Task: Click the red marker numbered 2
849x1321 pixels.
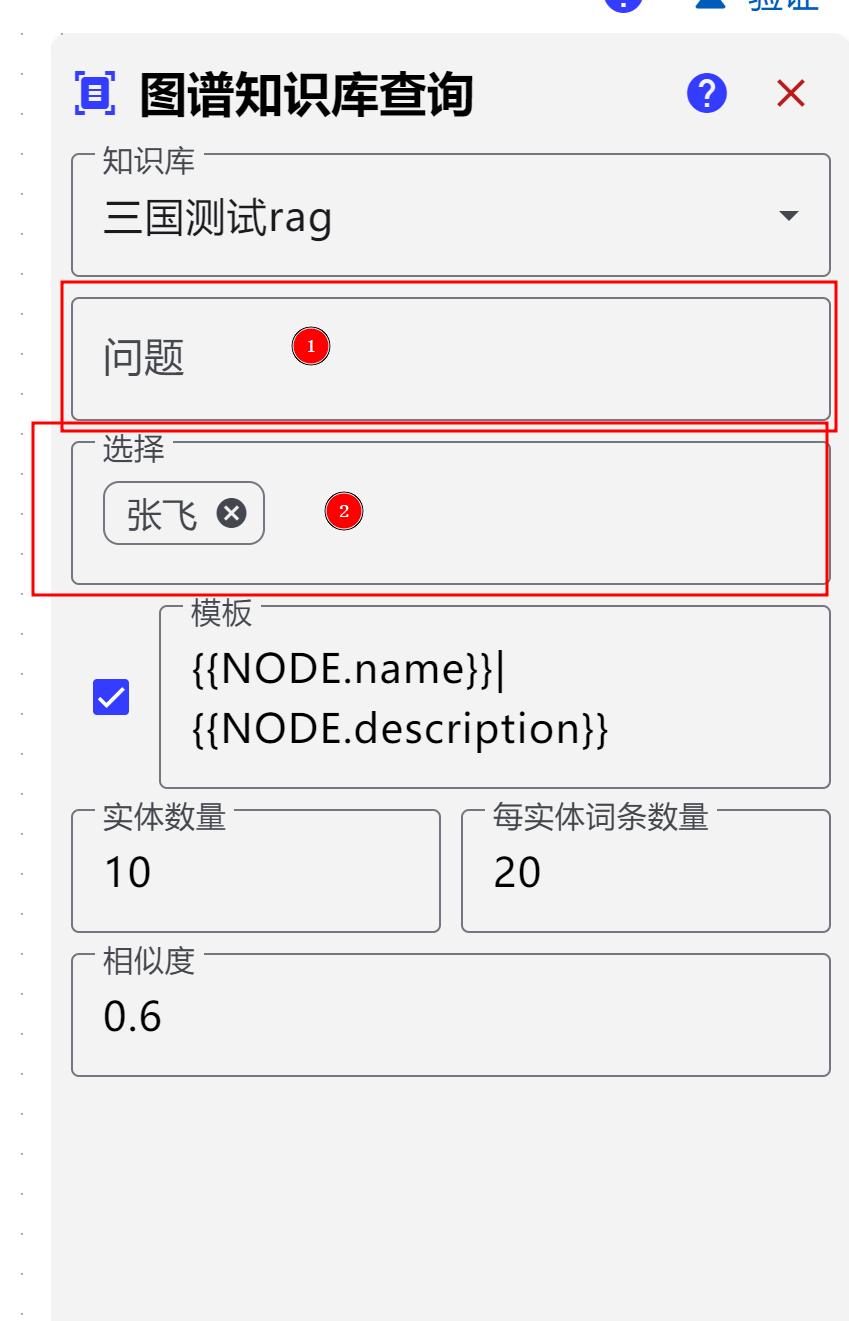Action: (x=344, y=512)
